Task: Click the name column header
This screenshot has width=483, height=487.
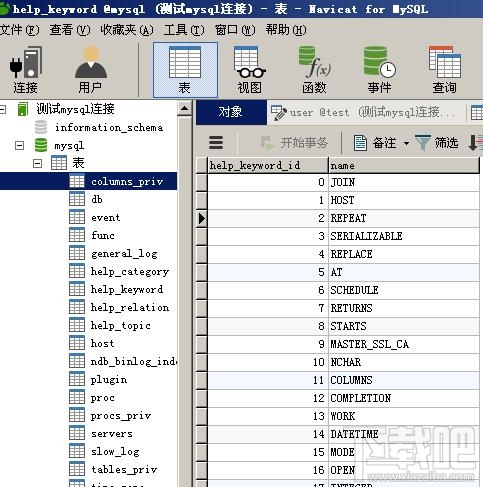Action: [x=404, y=165]
